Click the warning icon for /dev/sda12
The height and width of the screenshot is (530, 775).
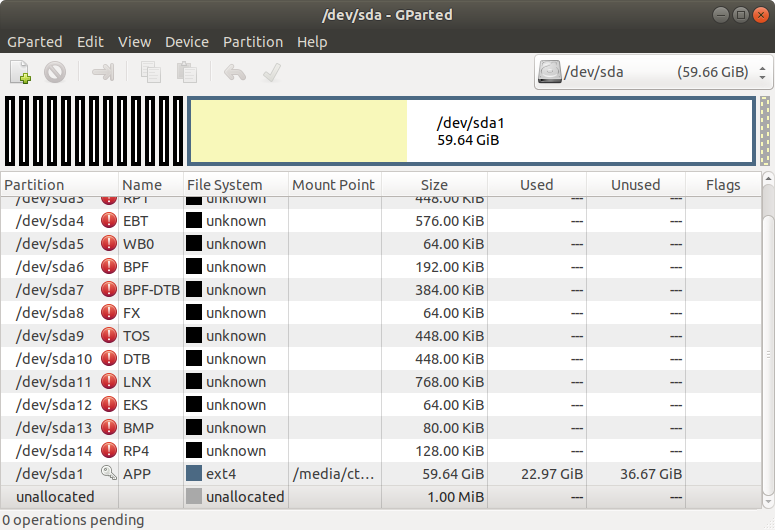click(x=109, y=404)
